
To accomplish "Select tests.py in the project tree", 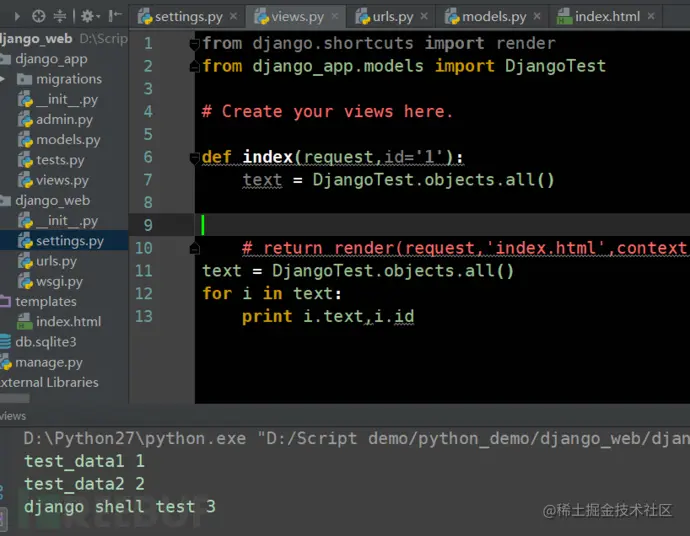I will tap(60, 160).
